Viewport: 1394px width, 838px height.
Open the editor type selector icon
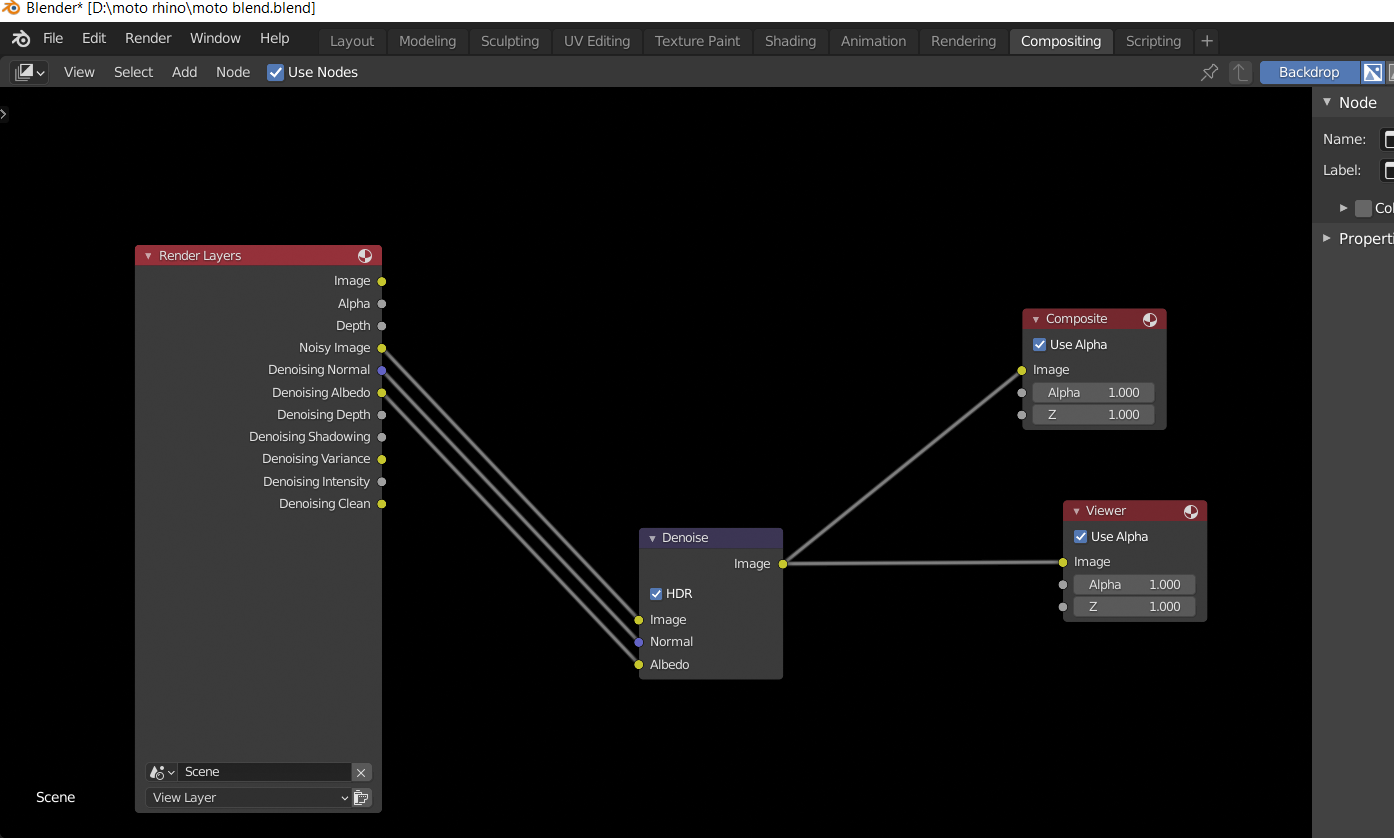pyautogui.click(x=30, y=72)
